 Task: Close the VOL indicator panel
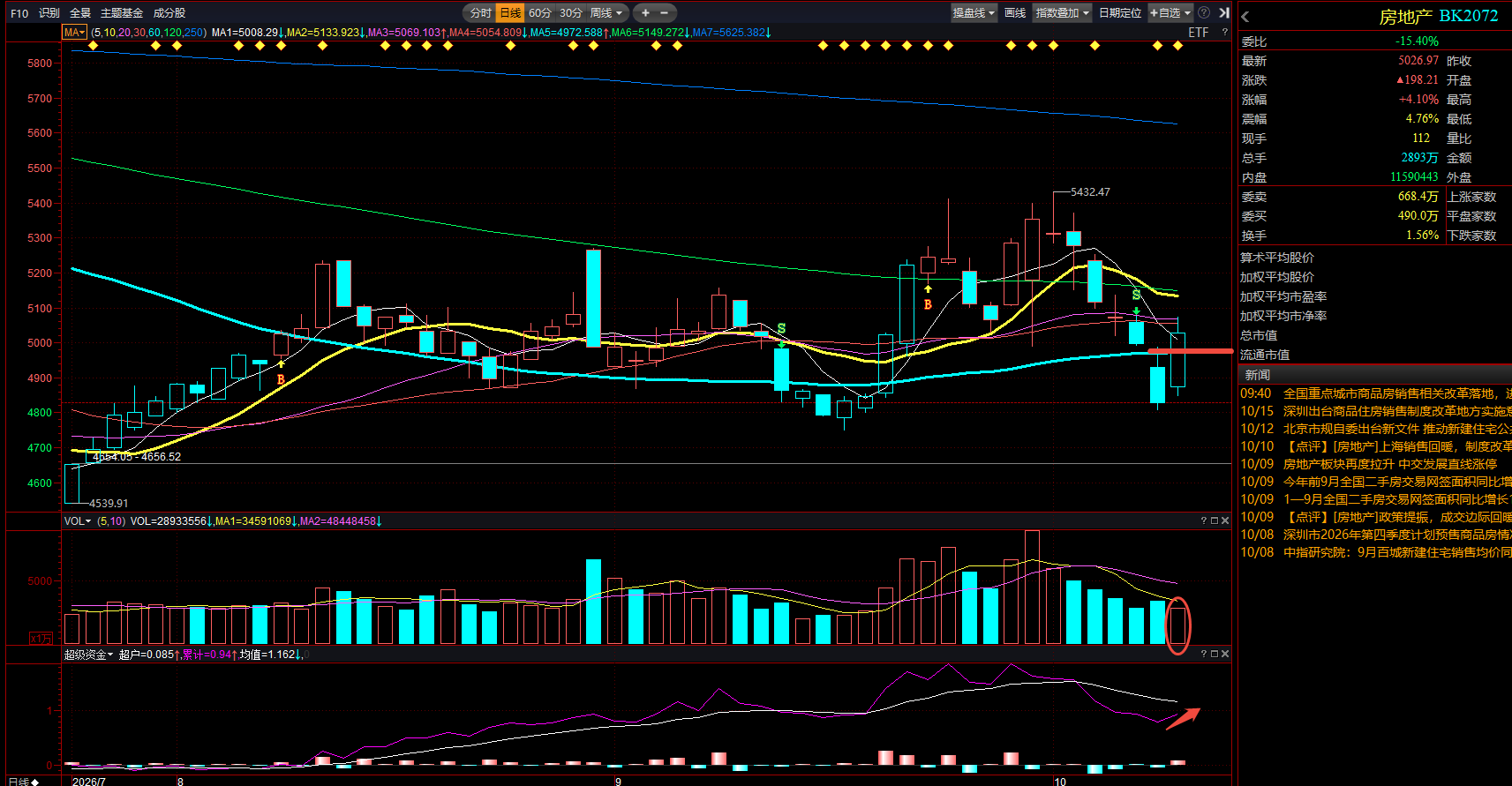pos(1224,520)
